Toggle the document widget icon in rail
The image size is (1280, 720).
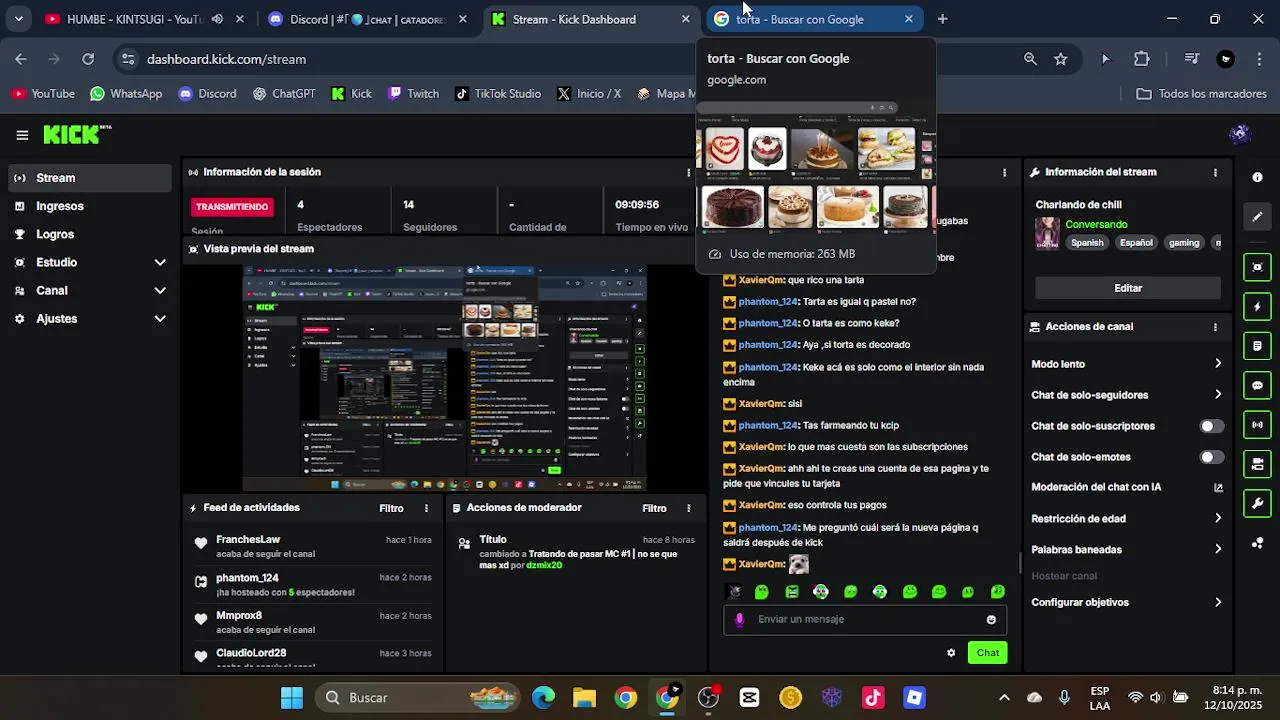click(x=1257, y=346)
